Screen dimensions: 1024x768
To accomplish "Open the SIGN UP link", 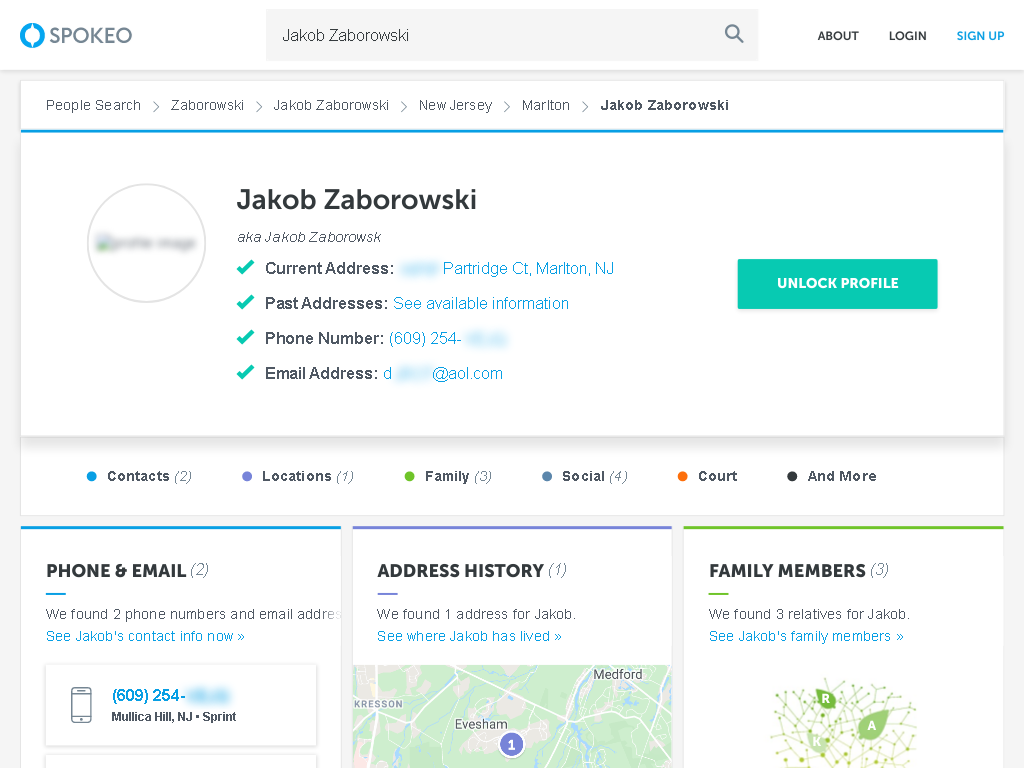I will (980, 36).
